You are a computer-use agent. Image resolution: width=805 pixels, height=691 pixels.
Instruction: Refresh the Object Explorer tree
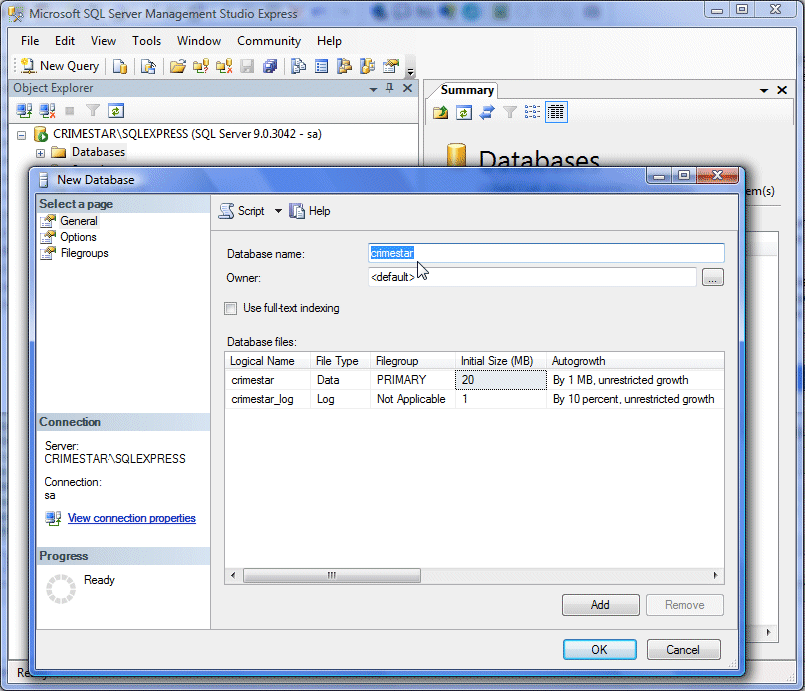(x=116, y=111)
